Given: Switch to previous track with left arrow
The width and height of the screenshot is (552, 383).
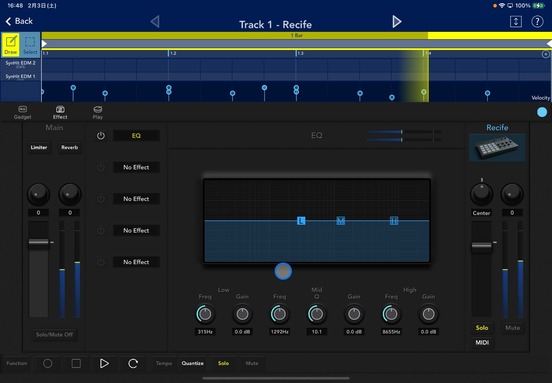Looking at the screenshot, I should [x=155, y=21].
